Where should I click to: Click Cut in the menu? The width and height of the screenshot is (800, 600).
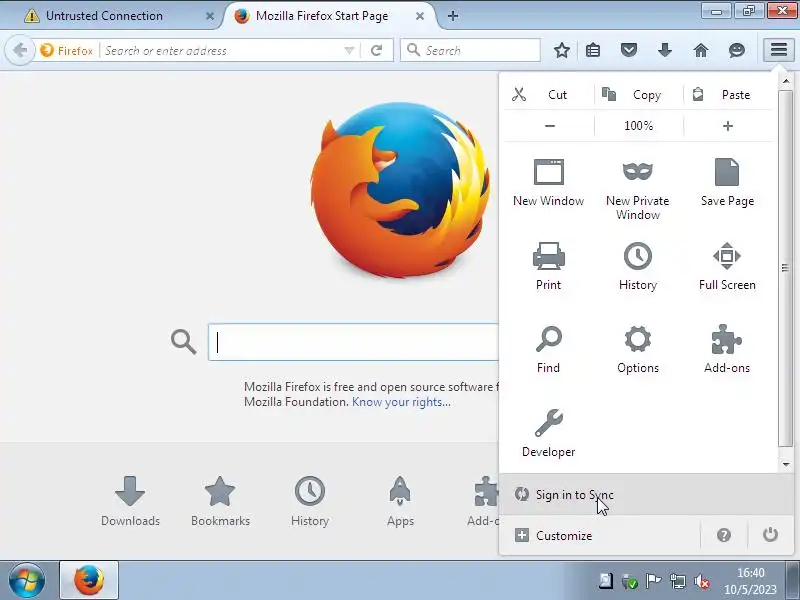tap(548, 94)
